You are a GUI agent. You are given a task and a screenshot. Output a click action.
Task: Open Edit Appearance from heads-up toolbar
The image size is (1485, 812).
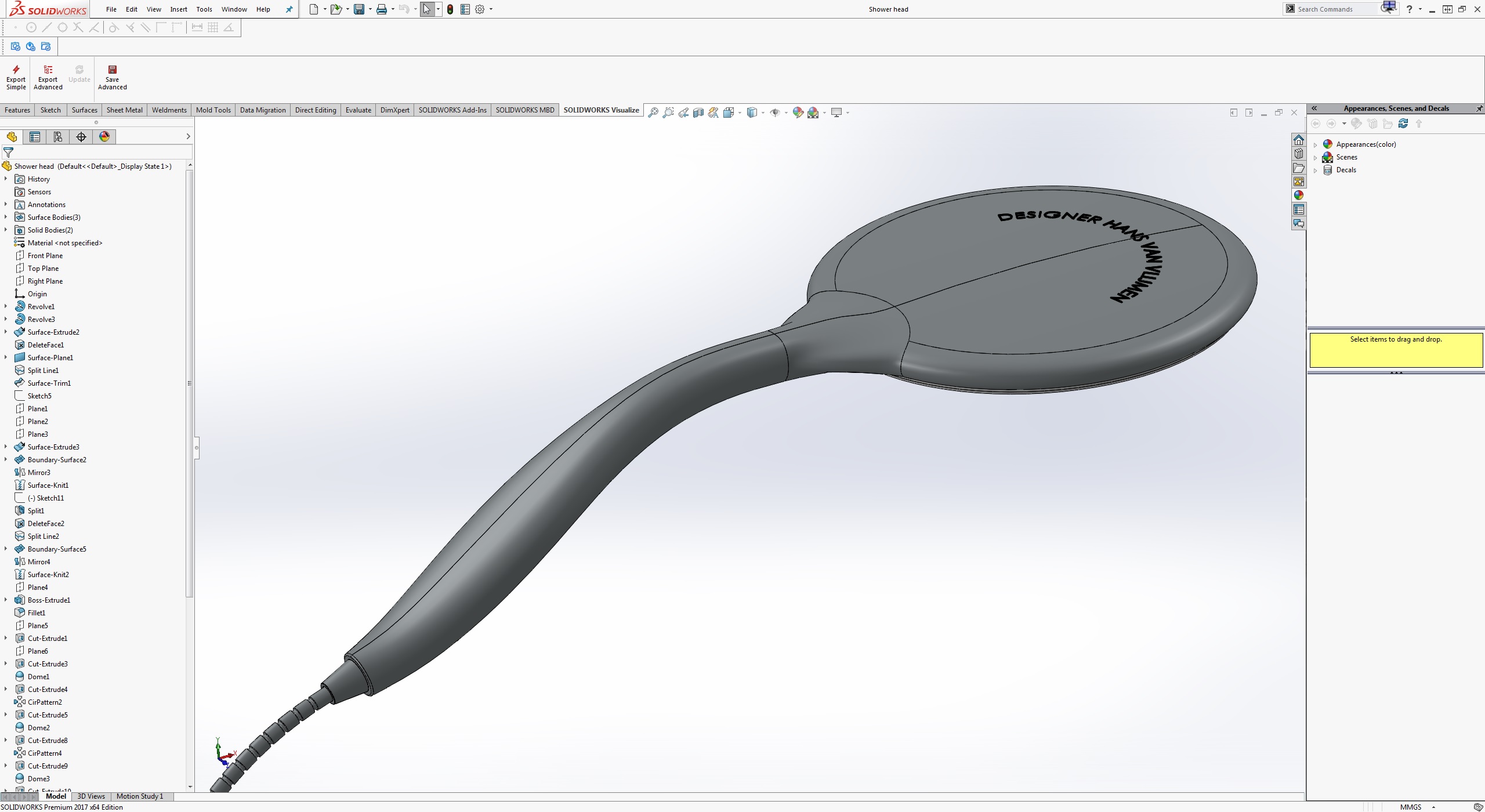798,113
